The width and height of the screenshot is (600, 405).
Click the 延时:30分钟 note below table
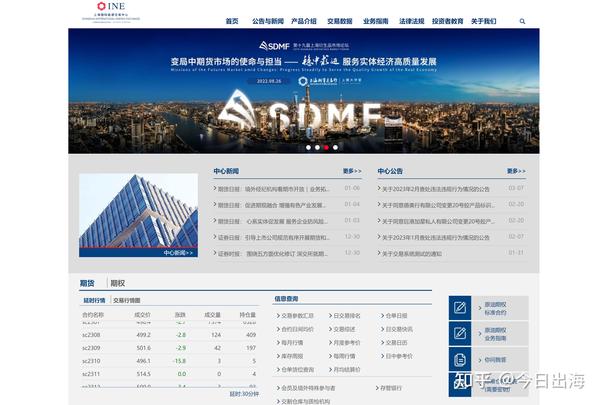(244, 394)
